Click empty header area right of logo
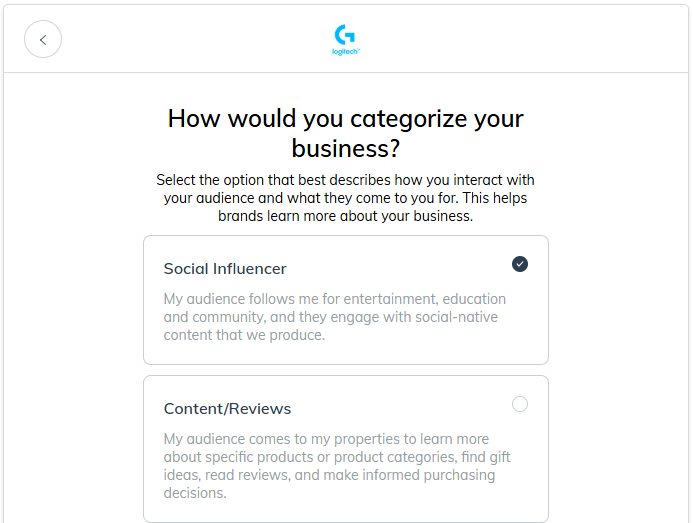 [x=520, y=40]
